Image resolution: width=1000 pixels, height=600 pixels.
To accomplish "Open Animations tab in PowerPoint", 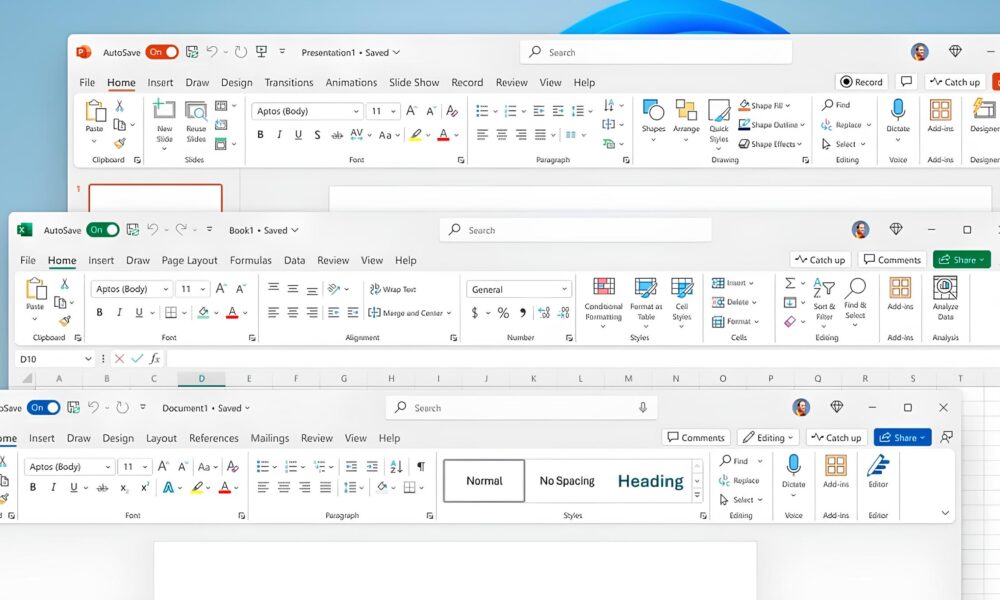I will pos(351,82).
